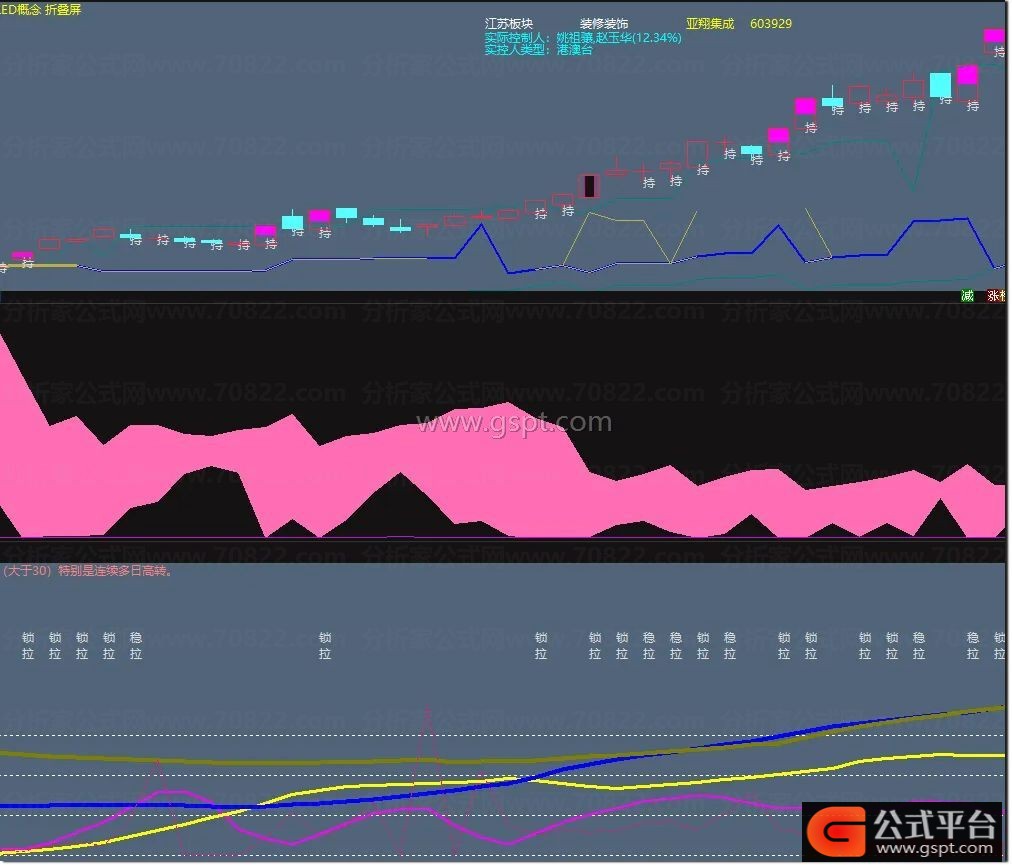1012x865 pixels.
Task: Click the 折叠屏 concept tag
Action: click(x=63, y=9)
